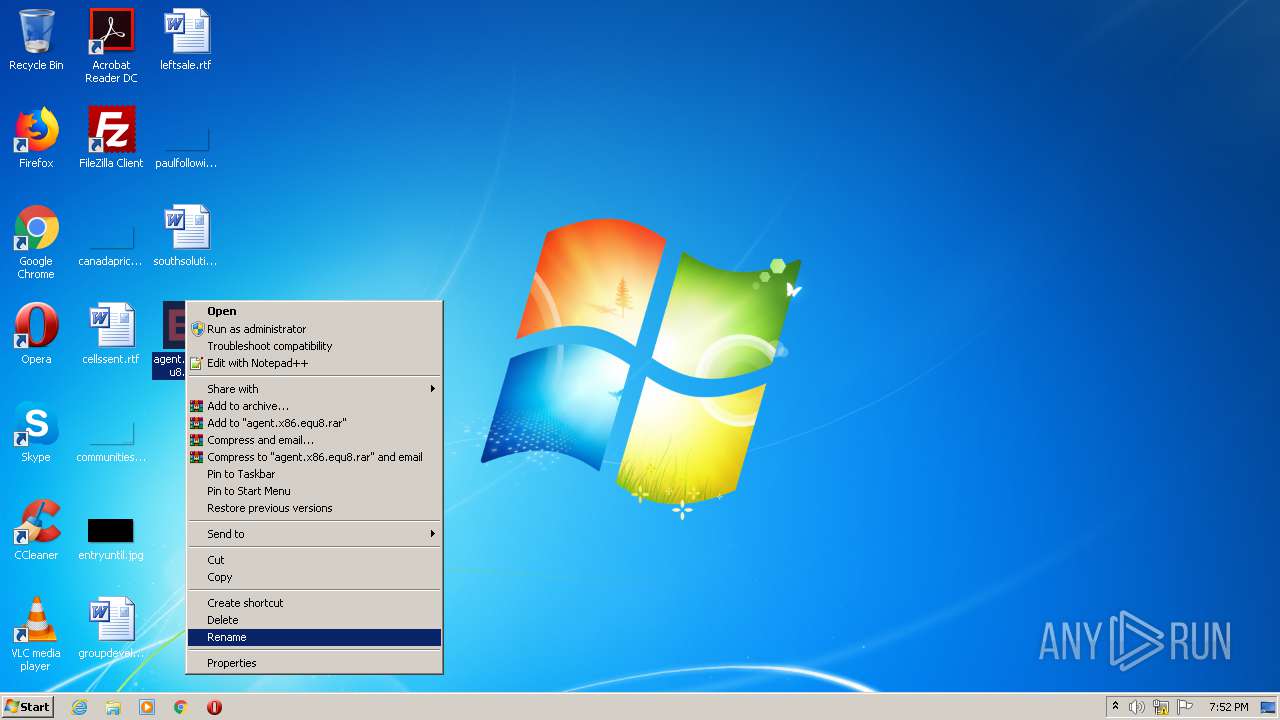Expand the Send to submenu
The height and width of the screenshot is (720, 1280).
(314, 534)
